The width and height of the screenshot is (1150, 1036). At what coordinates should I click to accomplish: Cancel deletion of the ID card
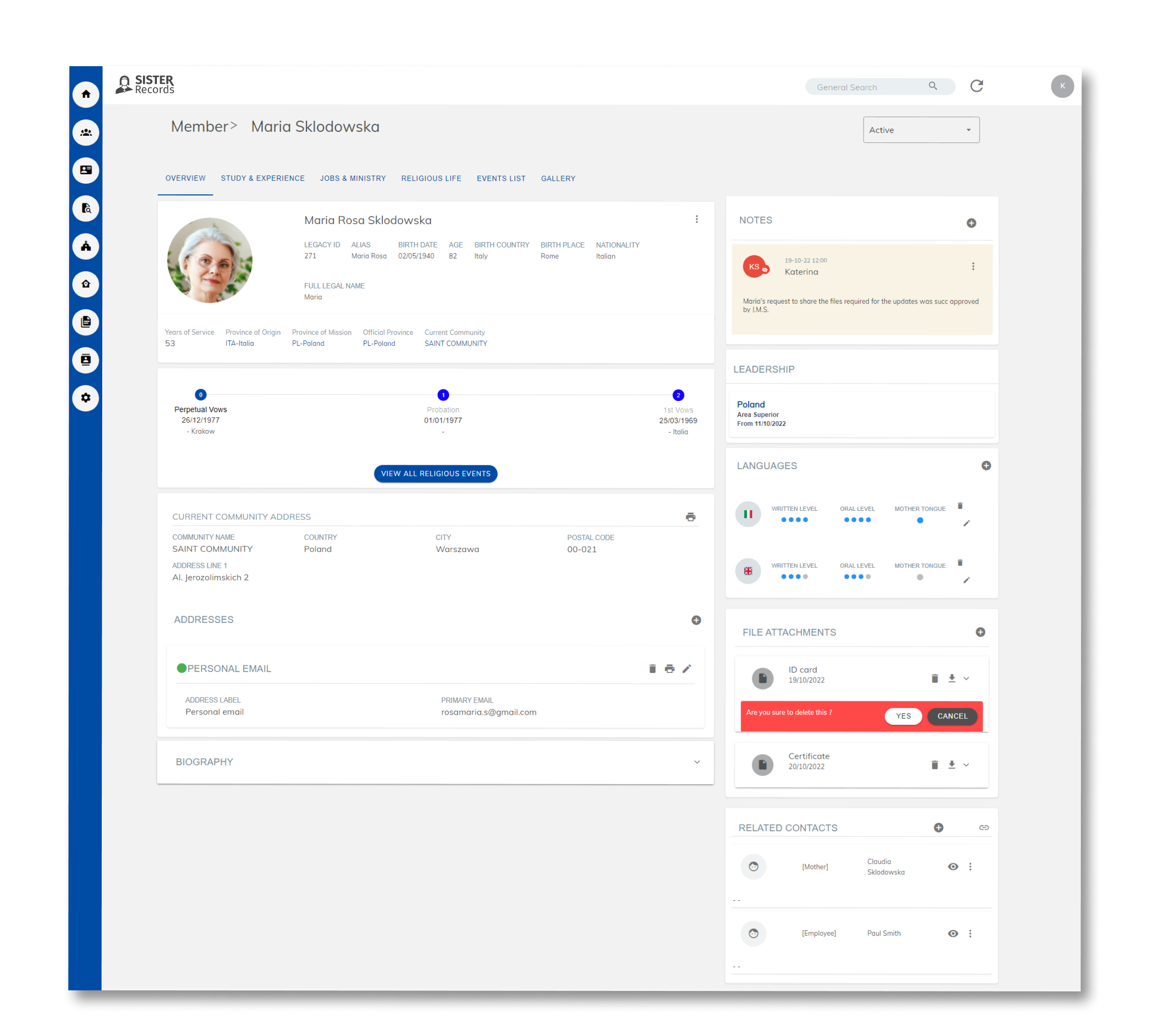(952, 716)
